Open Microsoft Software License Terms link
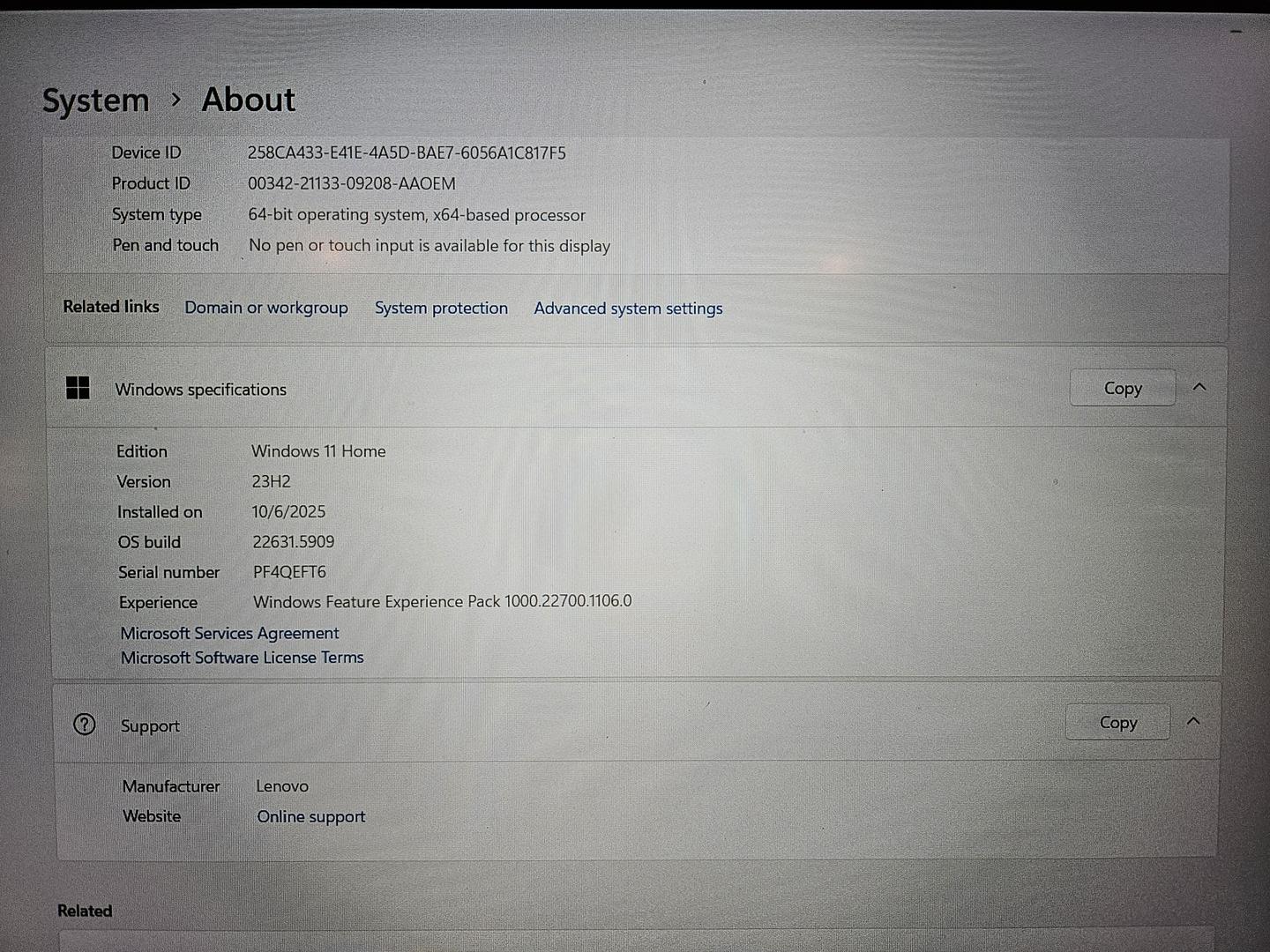This screenshot has width=1270, height=952. (242, 658)
